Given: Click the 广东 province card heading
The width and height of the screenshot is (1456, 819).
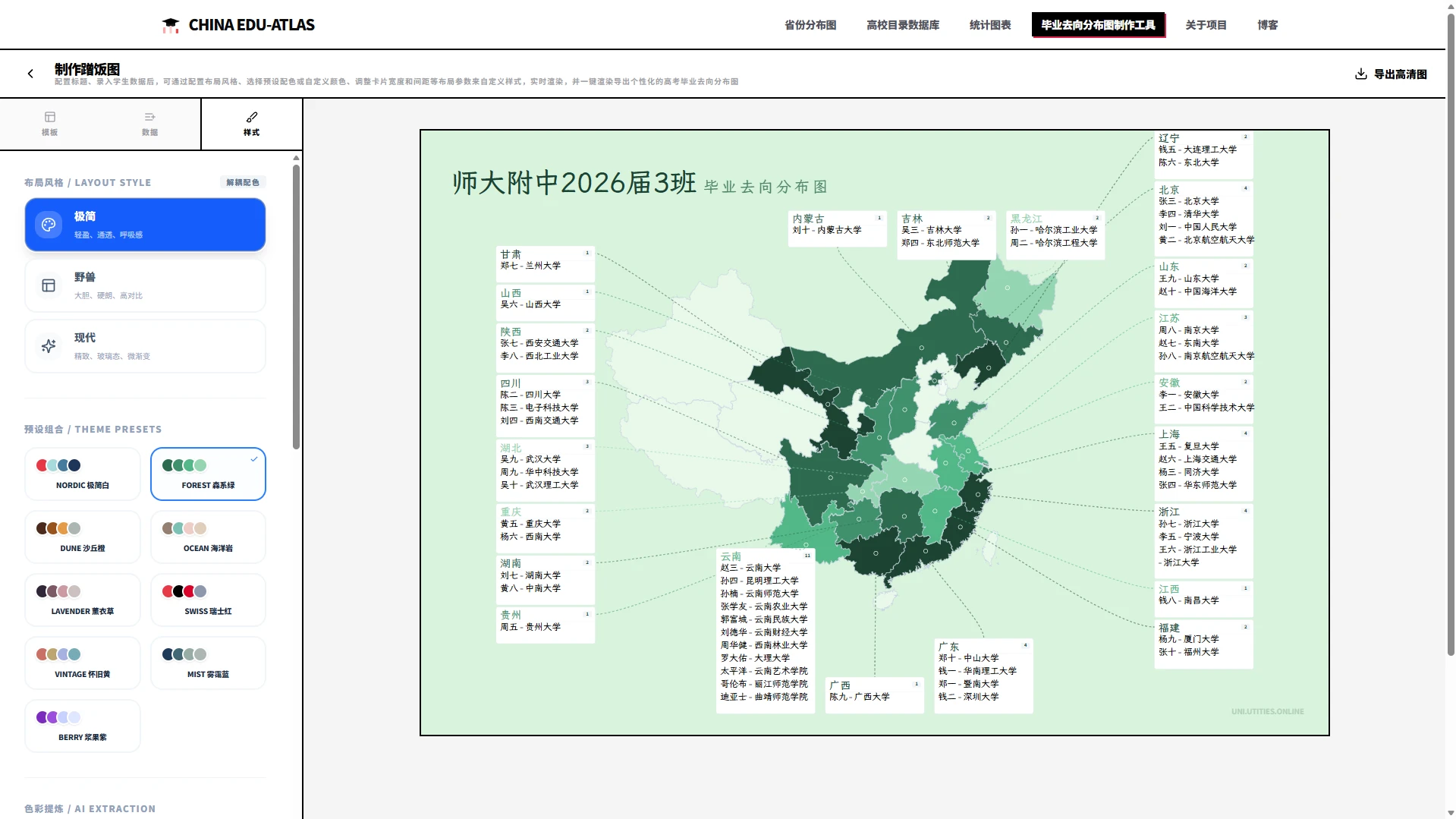Looking at the screenshot, I should [949, 647].
